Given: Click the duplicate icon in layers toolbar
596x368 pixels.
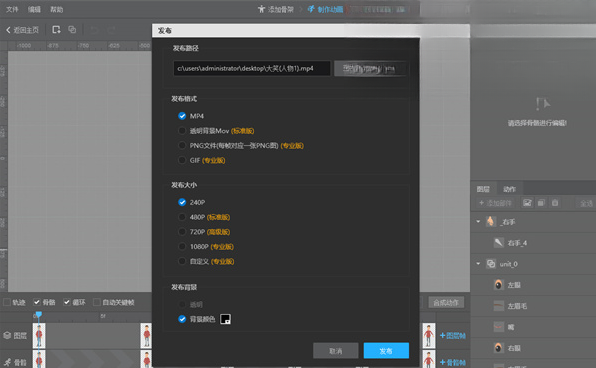Looking at the screenshot, I should click(541, 203).
